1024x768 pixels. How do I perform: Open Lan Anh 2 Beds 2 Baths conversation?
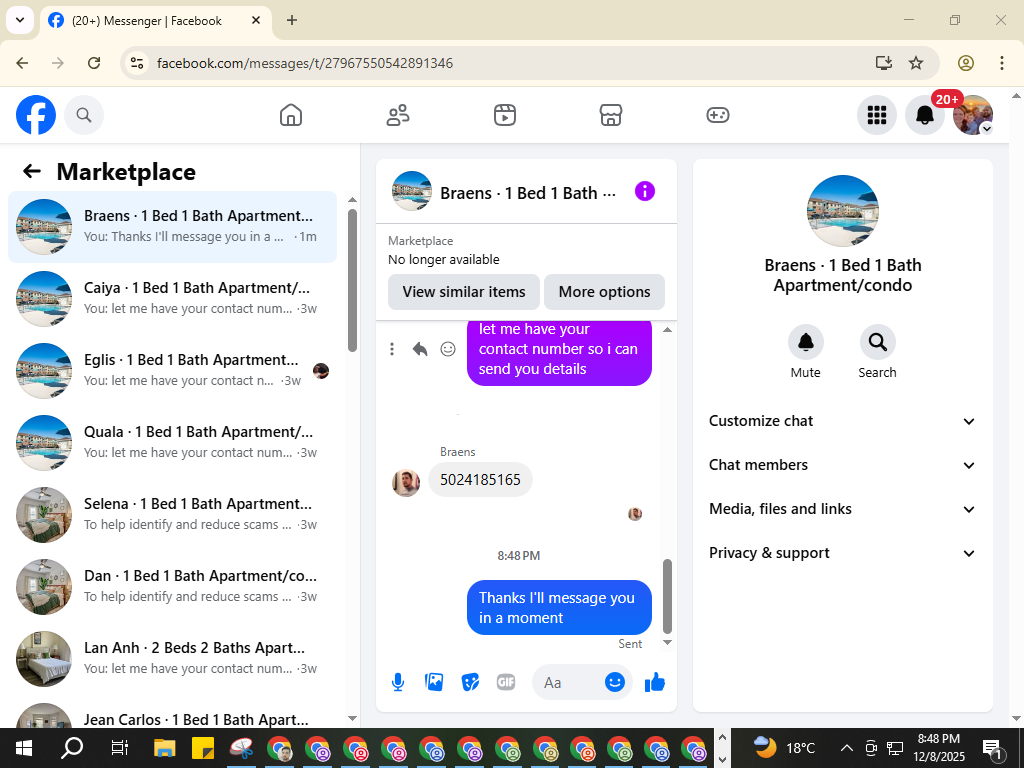point(172,658)
